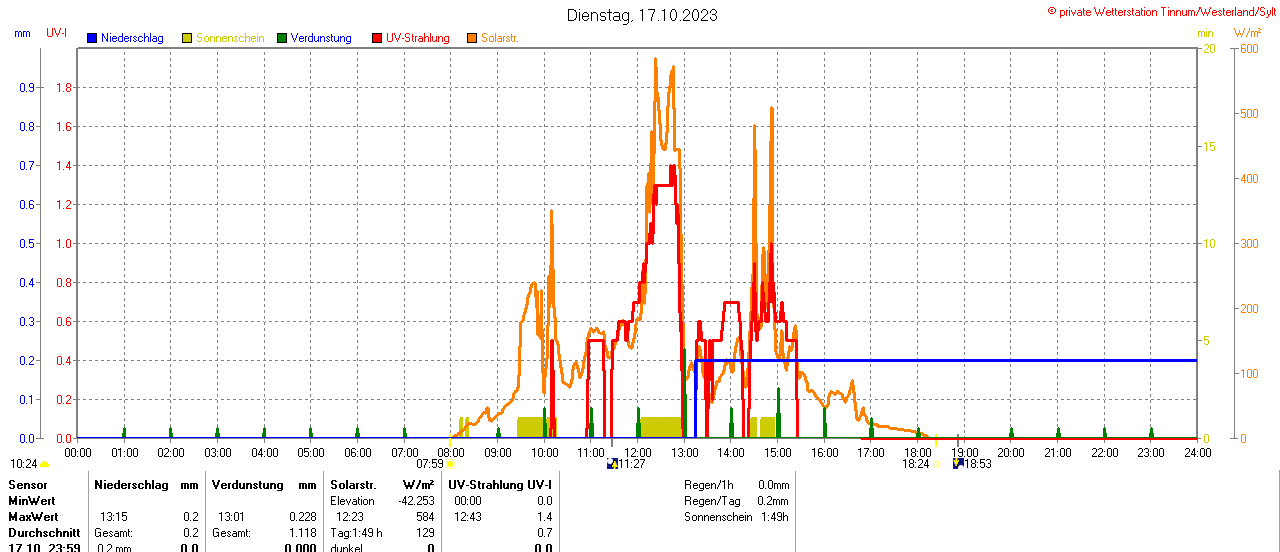Click the Regen/1h label
Viewport: 1280px width, 552px height.
pyautogui.click(x=708, y=485)
